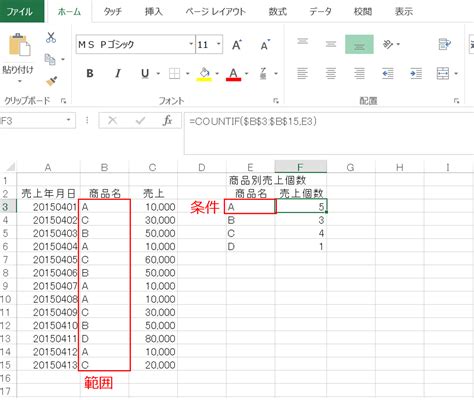The image size is (474, 400).
Task: Click the Name Box field
Action: coord(32,120)
